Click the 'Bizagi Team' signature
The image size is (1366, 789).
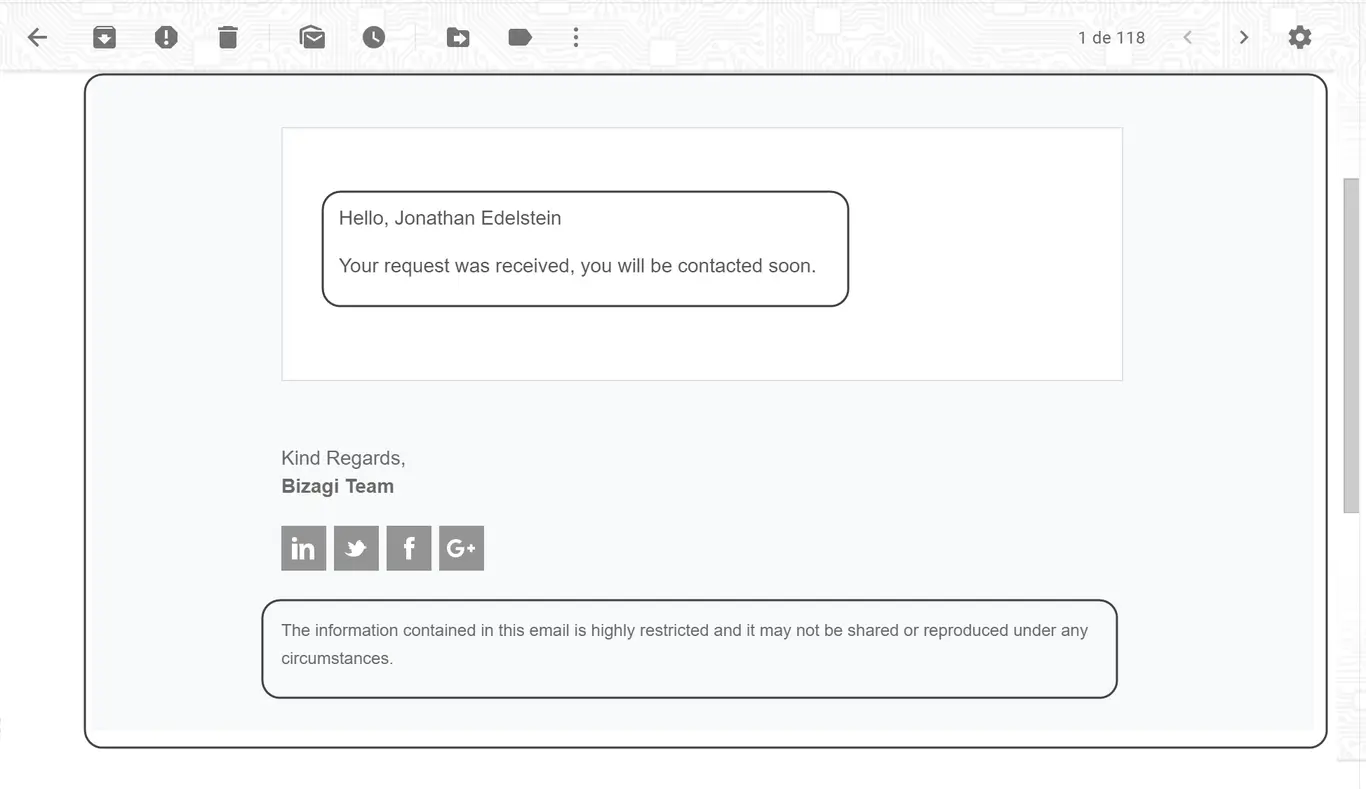coord(337,486)
